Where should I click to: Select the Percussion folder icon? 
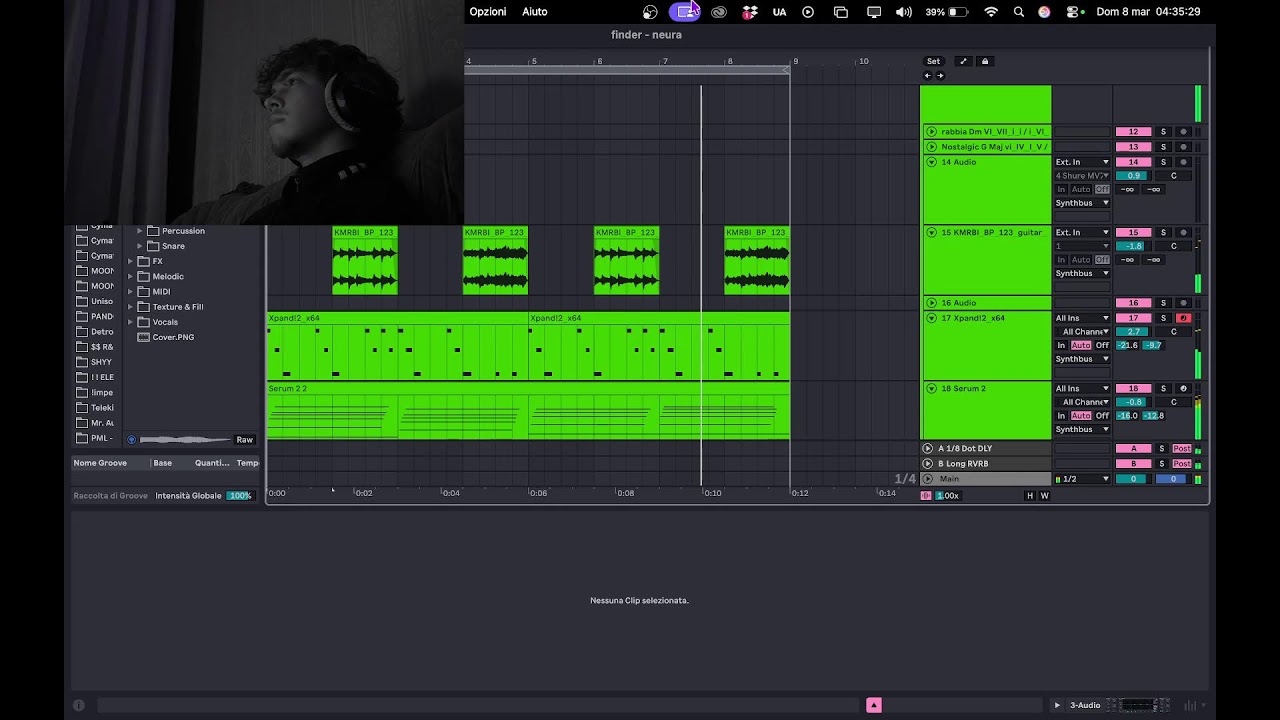tap(153, 231)
